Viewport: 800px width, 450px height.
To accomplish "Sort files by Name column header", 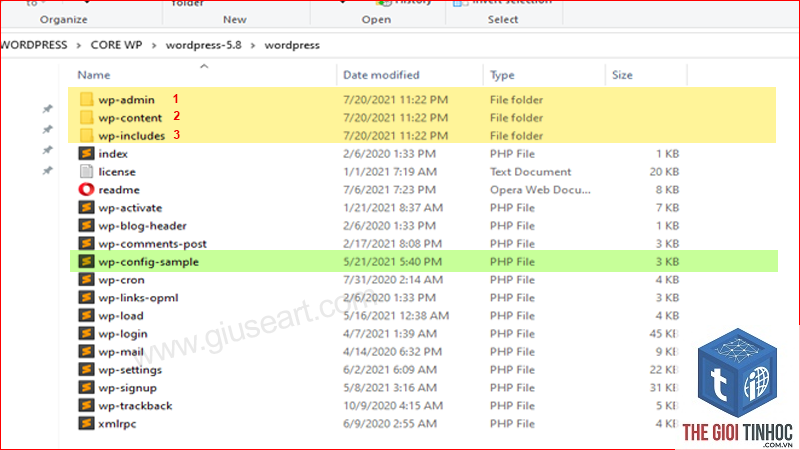I will click(94, 75).
